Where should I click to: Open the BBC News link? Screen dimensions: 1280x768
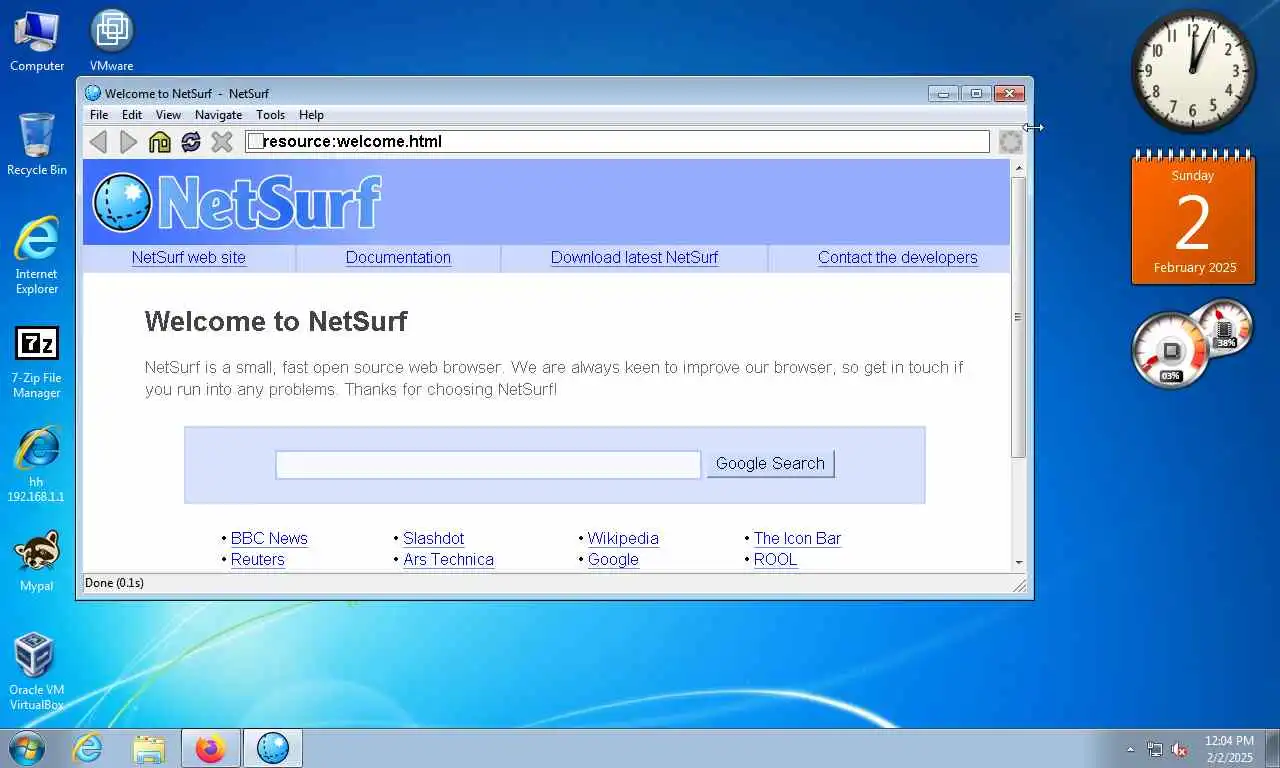click(x=269, y=538)
